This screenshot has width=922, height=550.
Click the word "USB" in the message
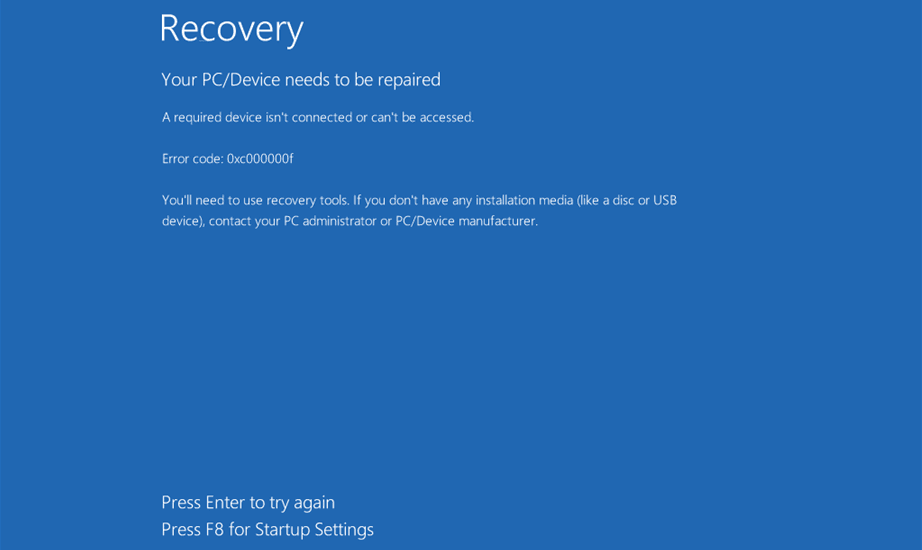click(x=665, y=200)
